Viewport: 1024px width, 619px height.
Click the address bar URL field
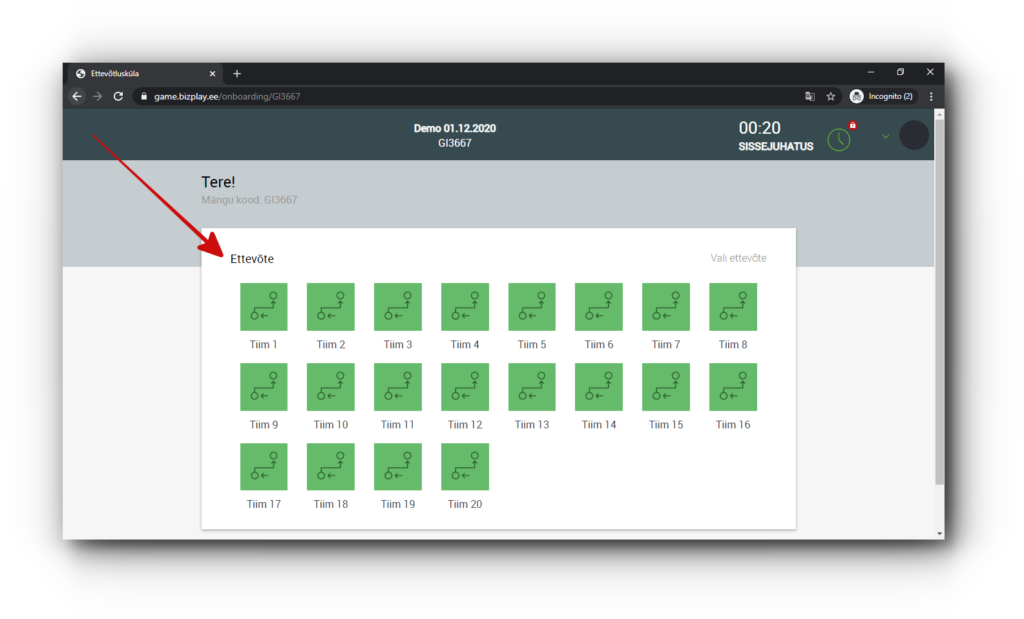(450, 96)
